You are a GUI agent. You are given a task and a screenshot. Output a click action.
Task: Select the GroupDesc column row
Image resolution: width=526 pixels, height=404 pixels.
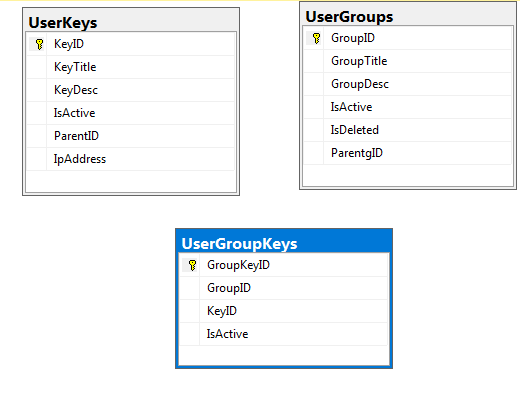[408, 84]
